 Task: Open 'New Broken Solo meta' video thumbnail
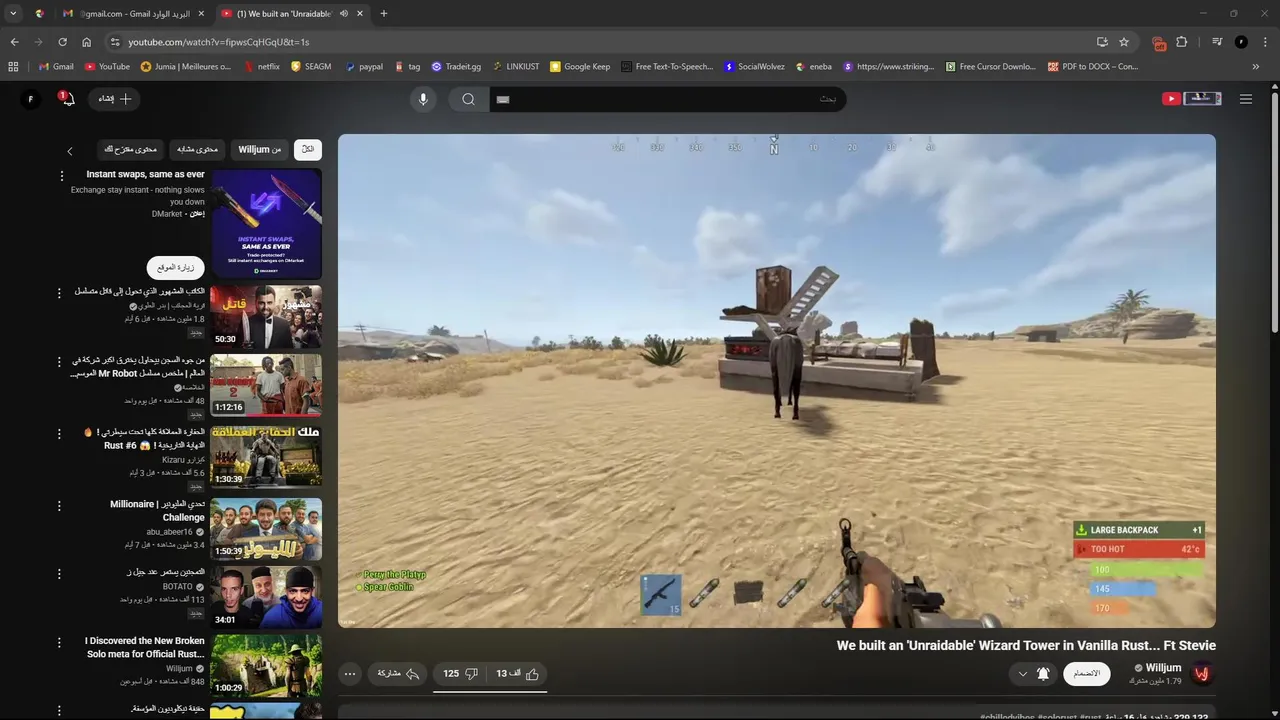[x=266, y=664]
